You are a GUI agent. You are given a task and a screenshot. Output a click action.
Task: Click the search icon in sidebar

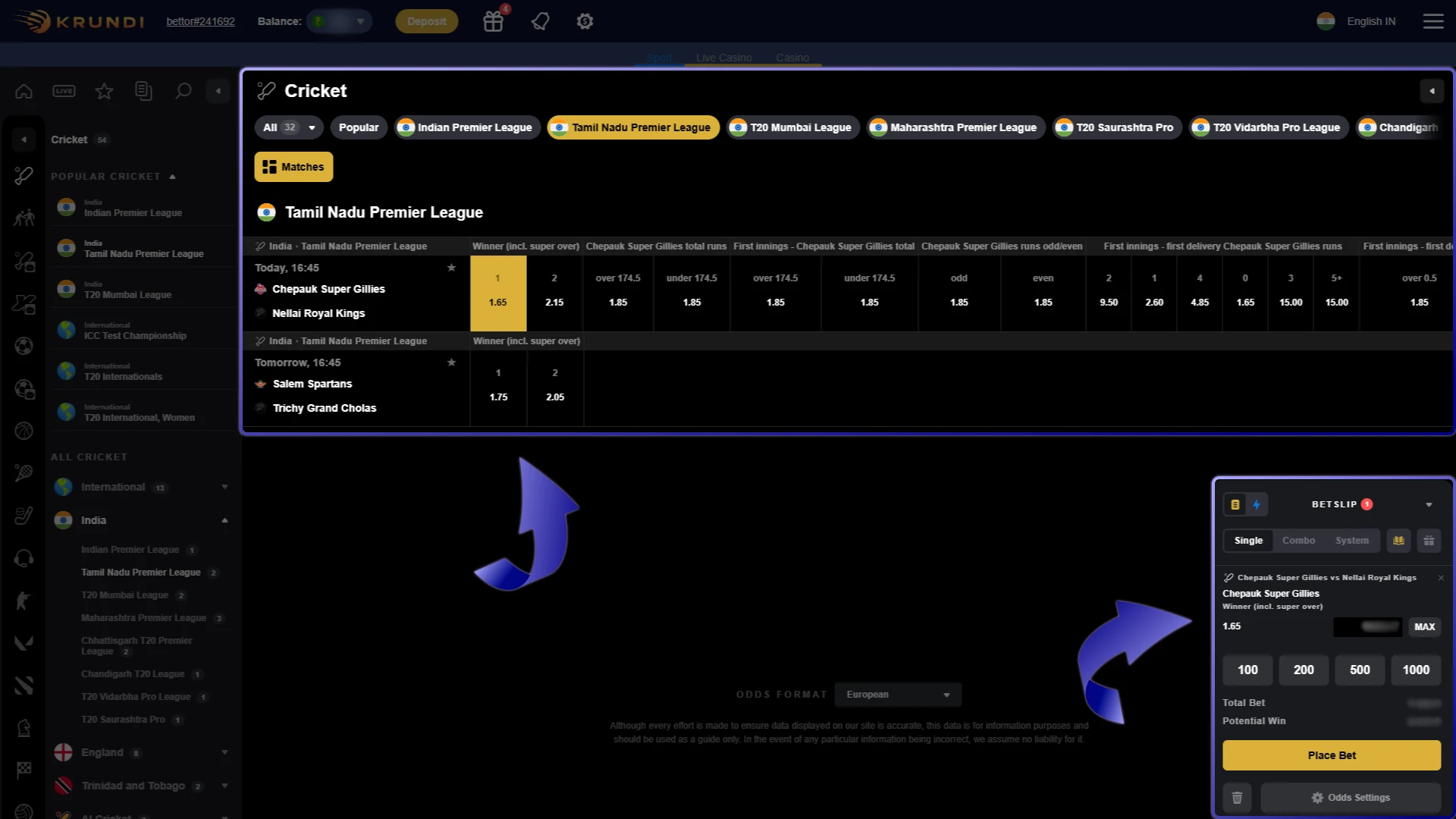(183, 90)
